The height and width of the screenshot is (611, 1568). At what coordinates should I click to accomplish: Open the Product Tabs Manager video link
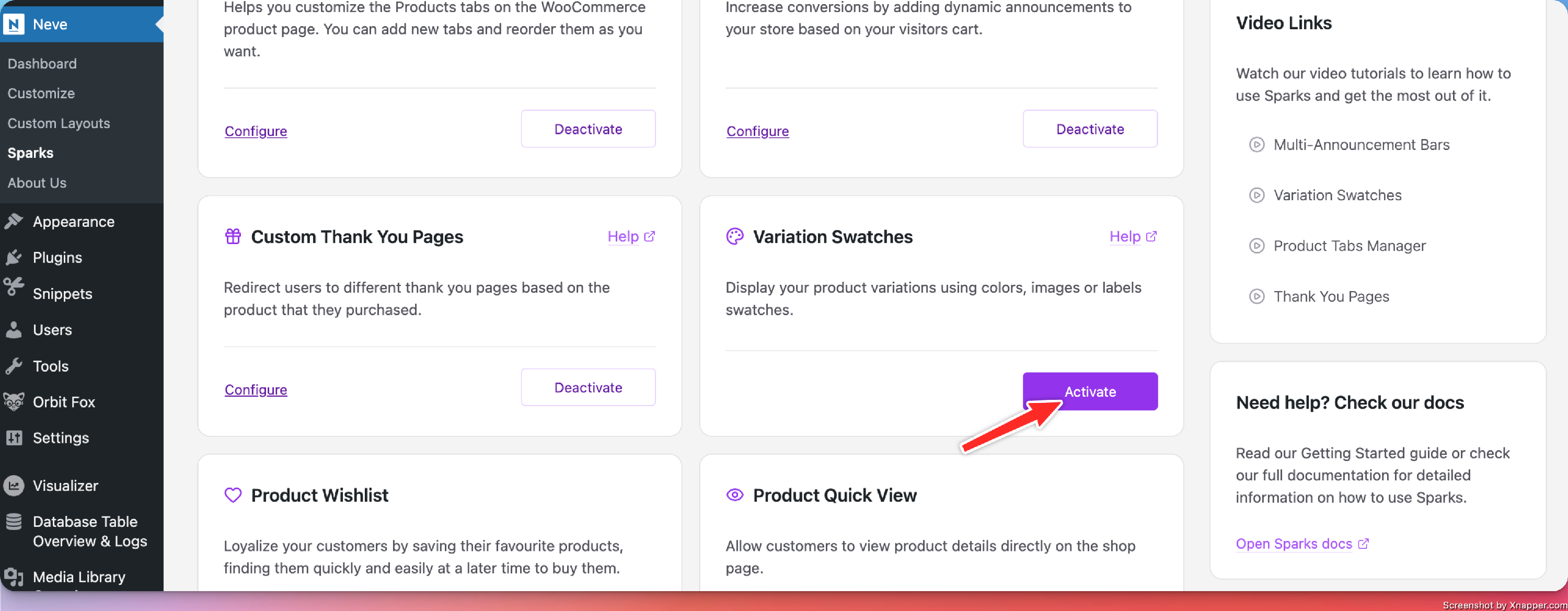click(1349, 246)
